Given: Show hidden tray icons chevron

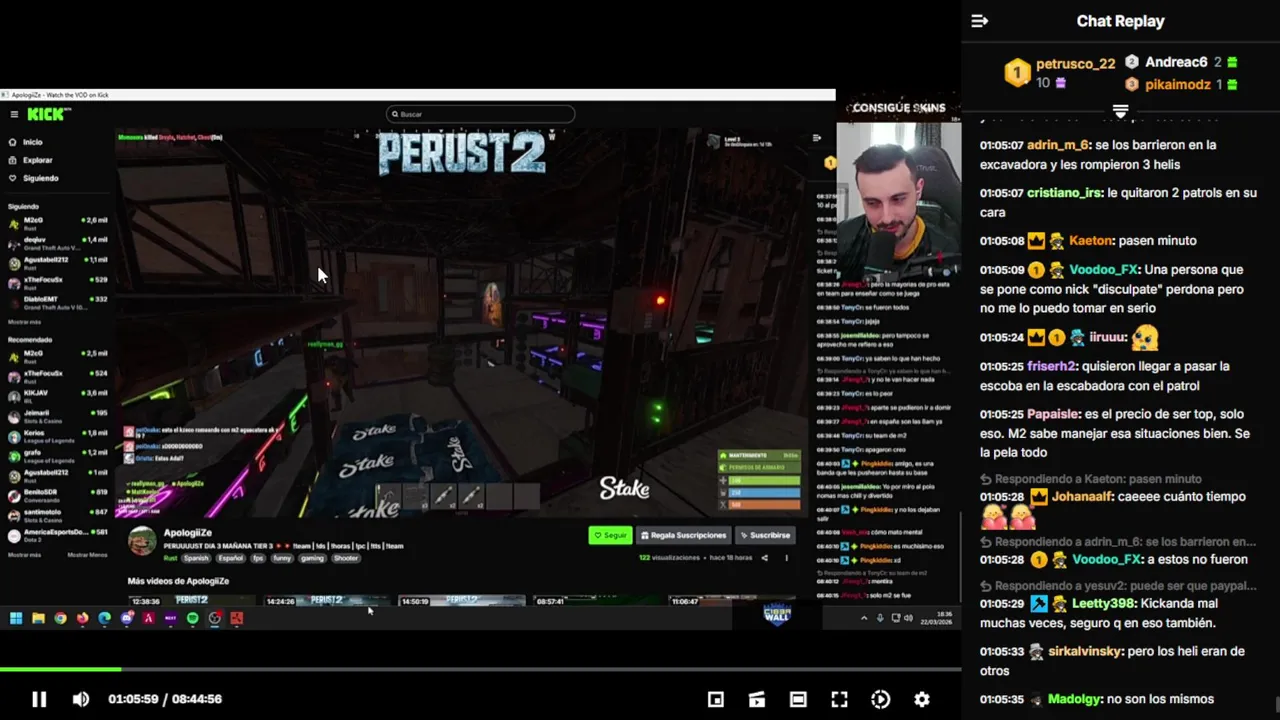Looking at the screenshot, I should click(864, 618).
